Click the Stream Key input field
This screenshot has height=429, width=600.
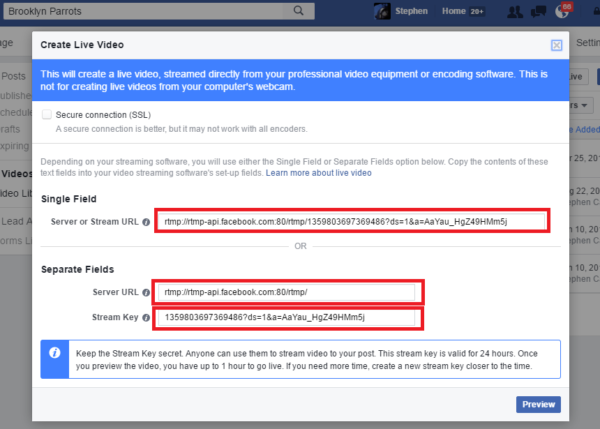click(x=287, y=317)
